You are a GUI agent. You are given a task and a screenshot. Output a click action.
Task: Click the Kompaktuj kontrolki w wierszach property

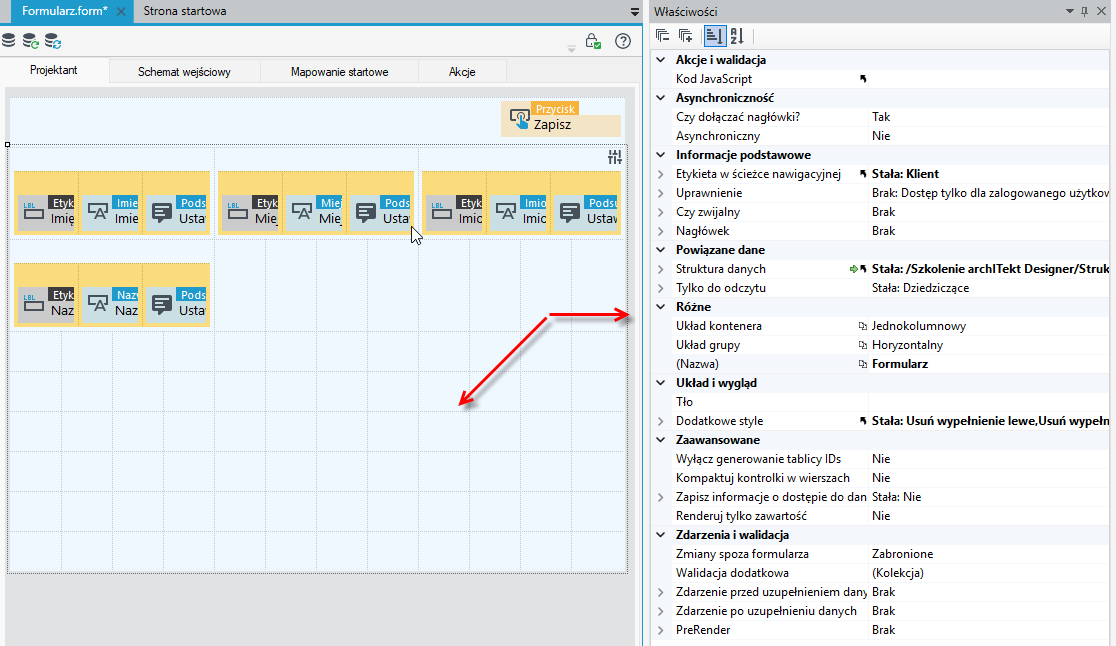pos(763,478)
